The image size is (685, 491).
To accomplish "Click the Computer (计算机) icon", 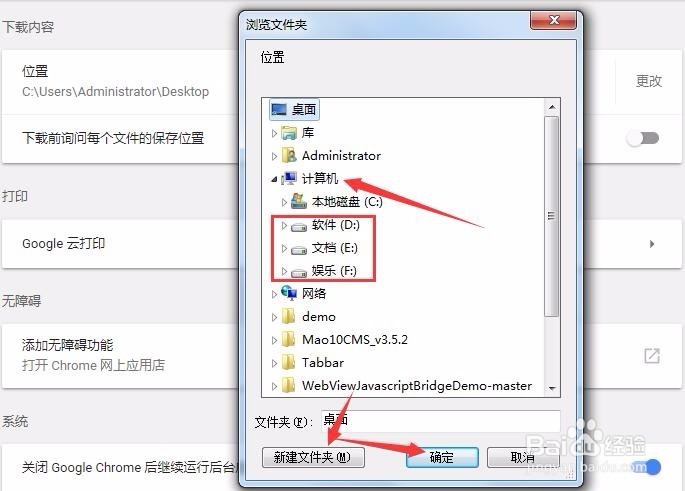I will [x=289, y=178].
